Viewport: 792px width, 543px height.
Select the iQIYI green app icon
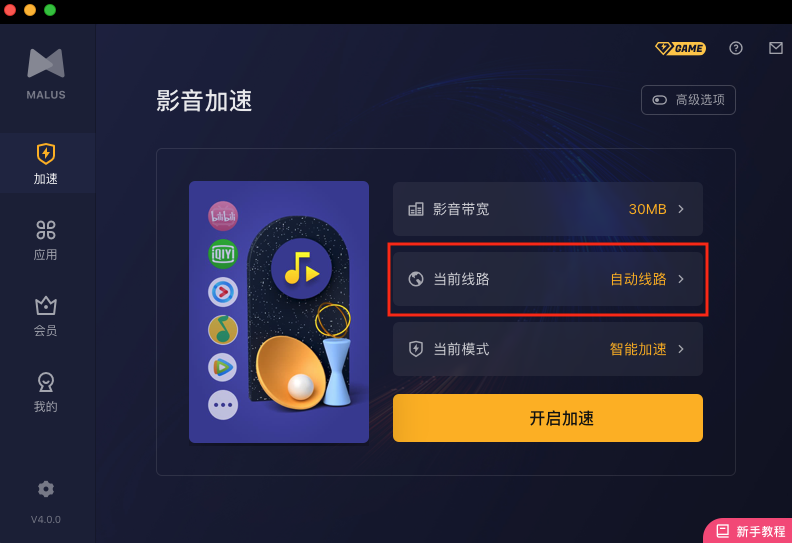click(223, 254)
